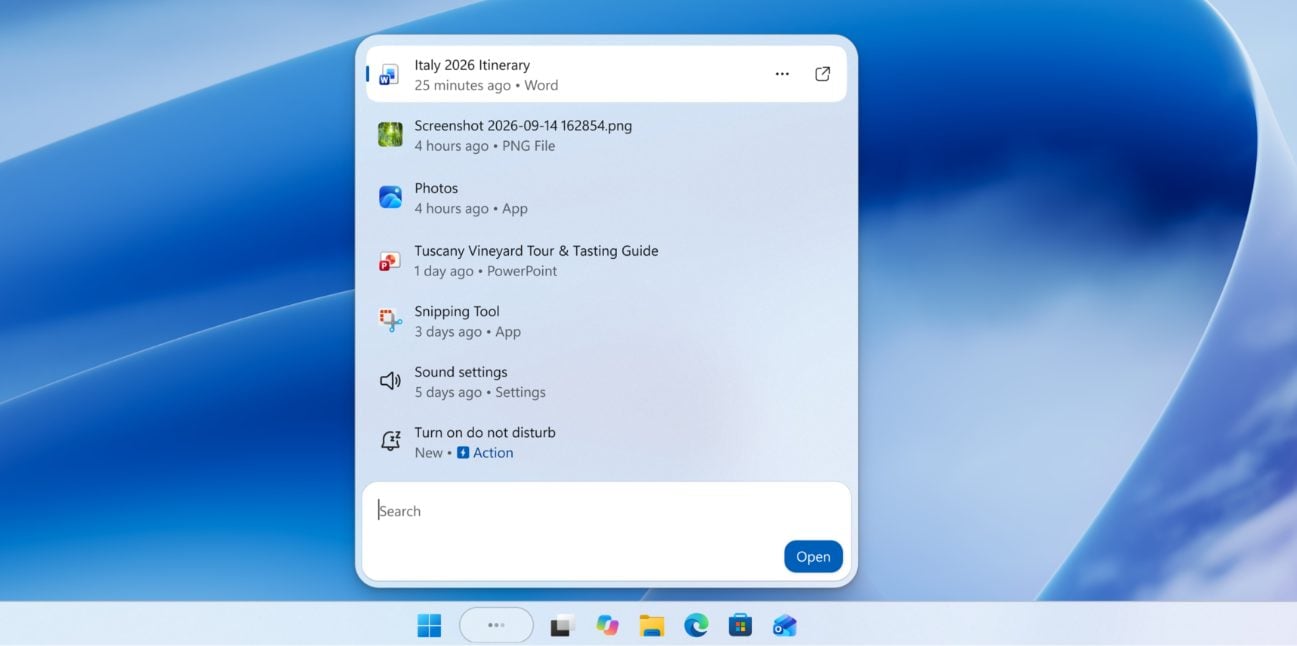Launch Microsoft Edge from the taskbar

pyautogui.click(x=696, y=626)
